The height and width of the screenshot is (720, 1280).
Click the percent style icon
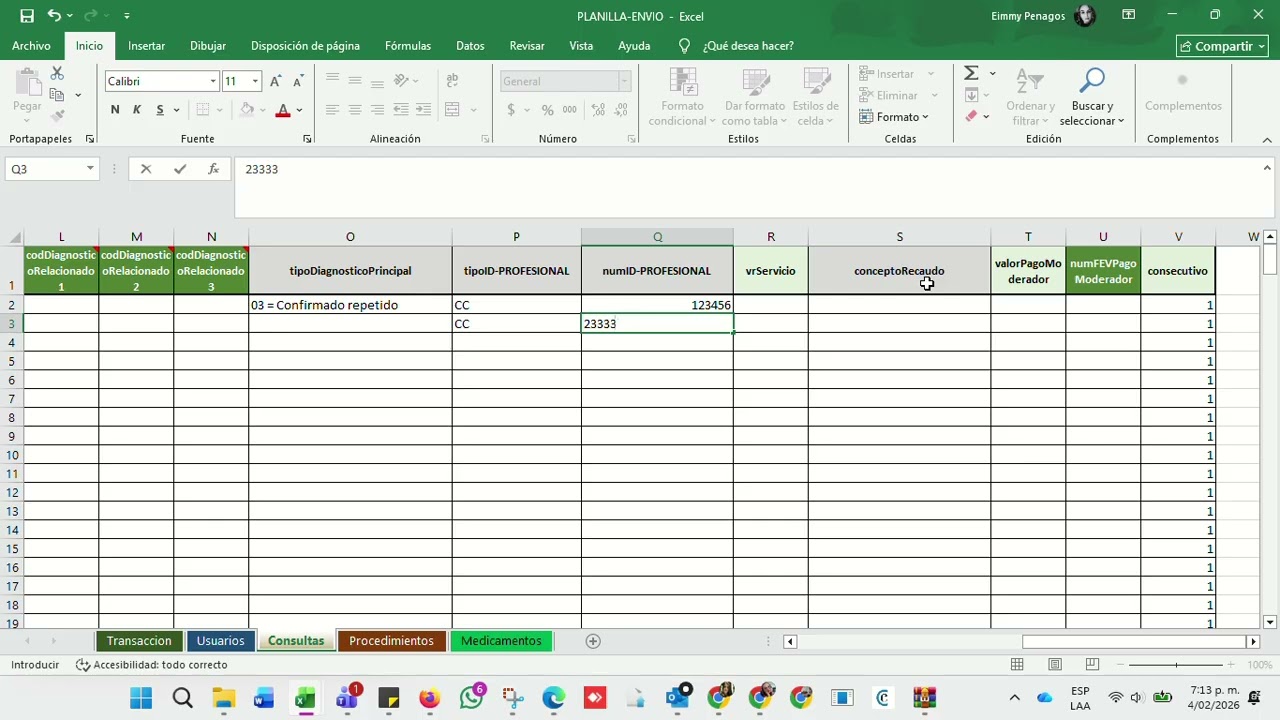(547, 110)
